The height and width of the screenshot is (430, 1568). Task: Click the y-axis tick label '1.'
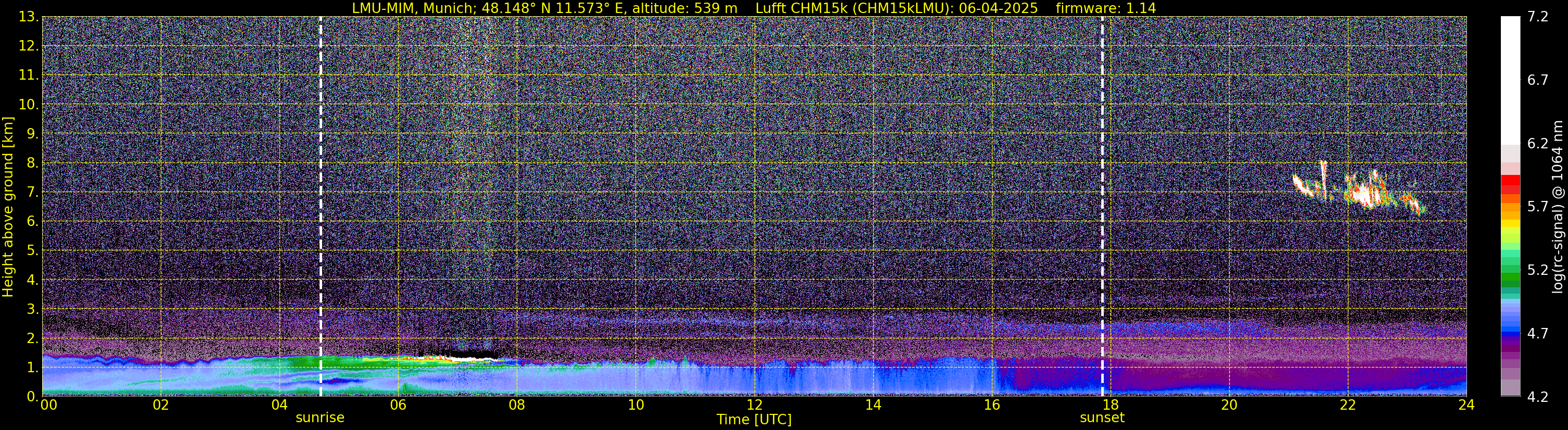click(x=33, y=368)
